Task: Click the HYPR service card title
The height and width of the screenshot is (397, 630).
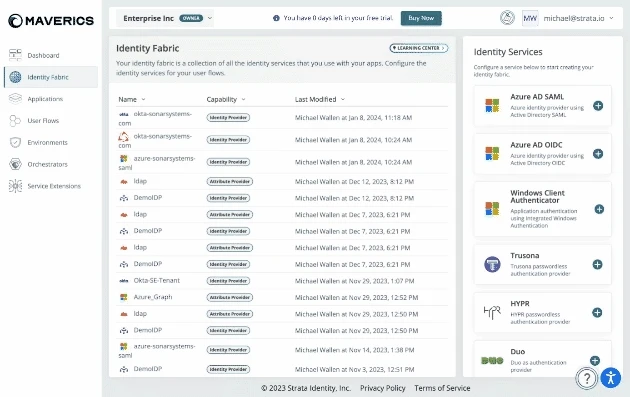Action: click(x=520, y=304)
